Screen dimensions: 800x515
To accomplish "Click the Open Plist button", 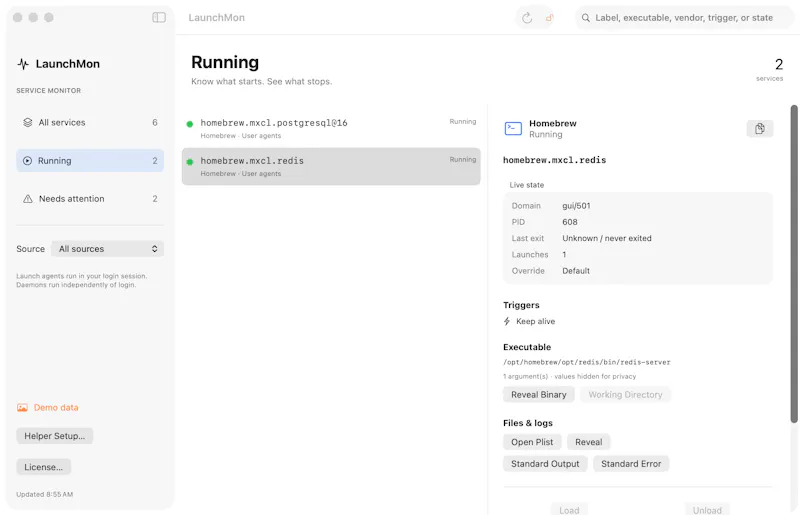I will click(532, 442).
